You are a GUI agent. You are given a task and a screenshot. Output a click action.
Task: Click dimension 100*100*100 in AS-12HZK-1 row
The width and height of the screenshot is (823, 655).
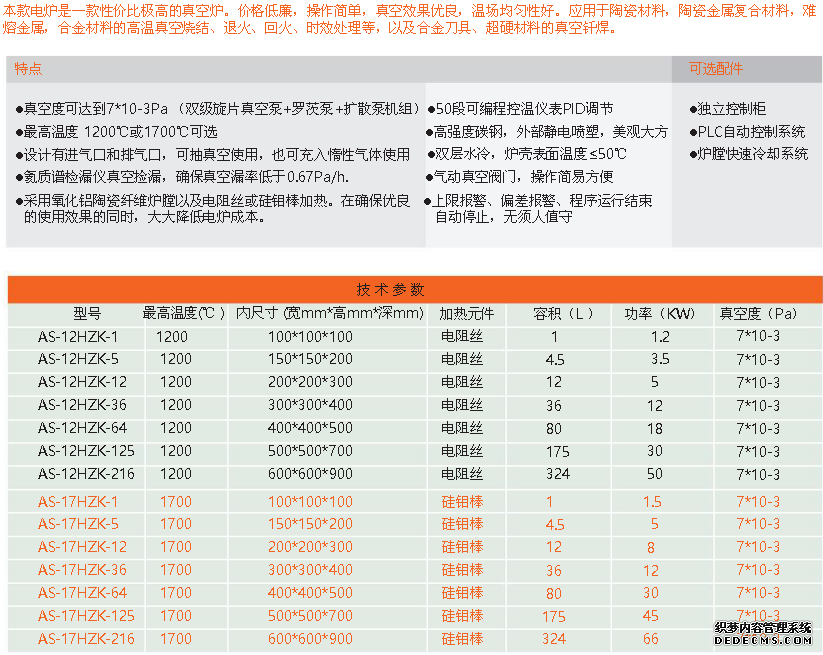tap(310, 336)
